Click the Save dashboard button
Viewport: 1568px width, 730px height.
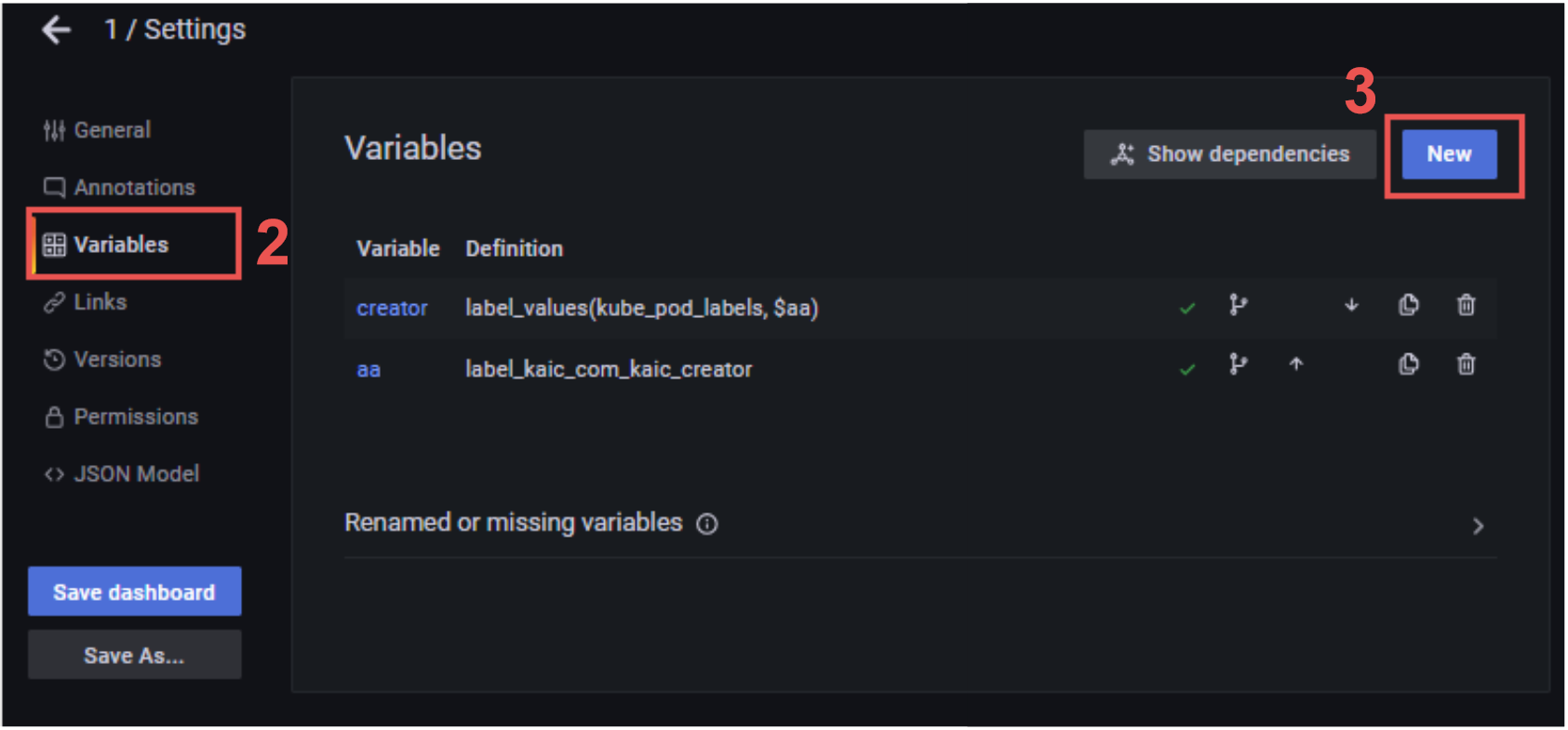click(x=134, y=592)
